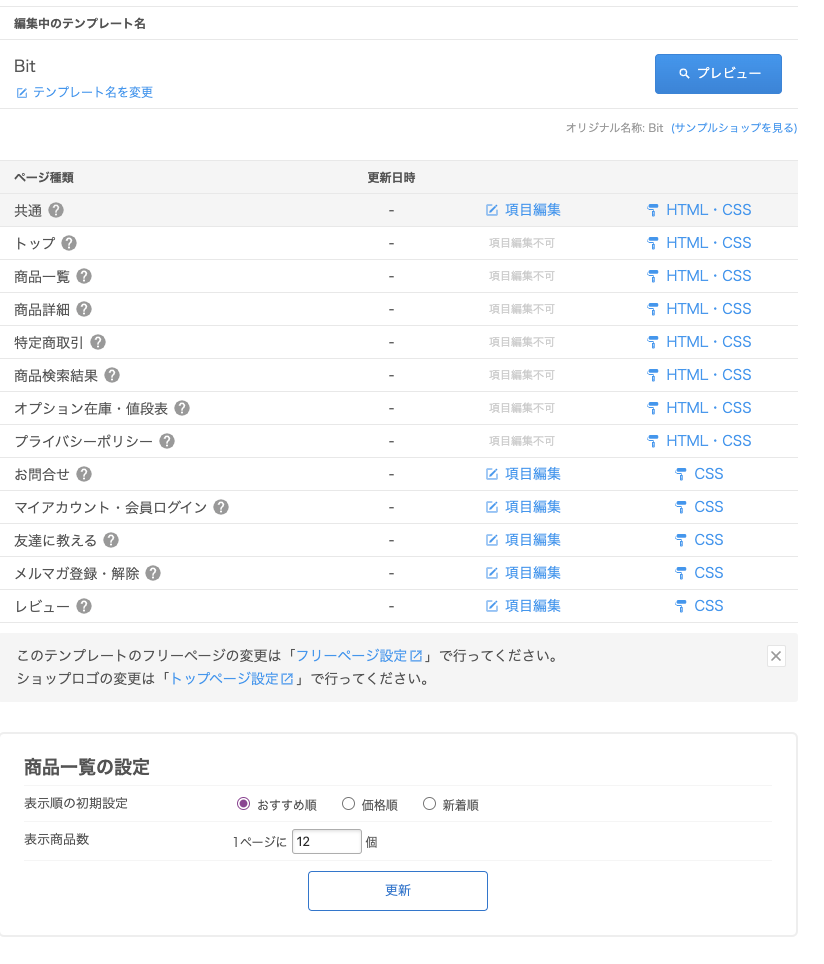Click the 更新日時 column header
This screenshot has width=824, height=964.
[391, 178]
